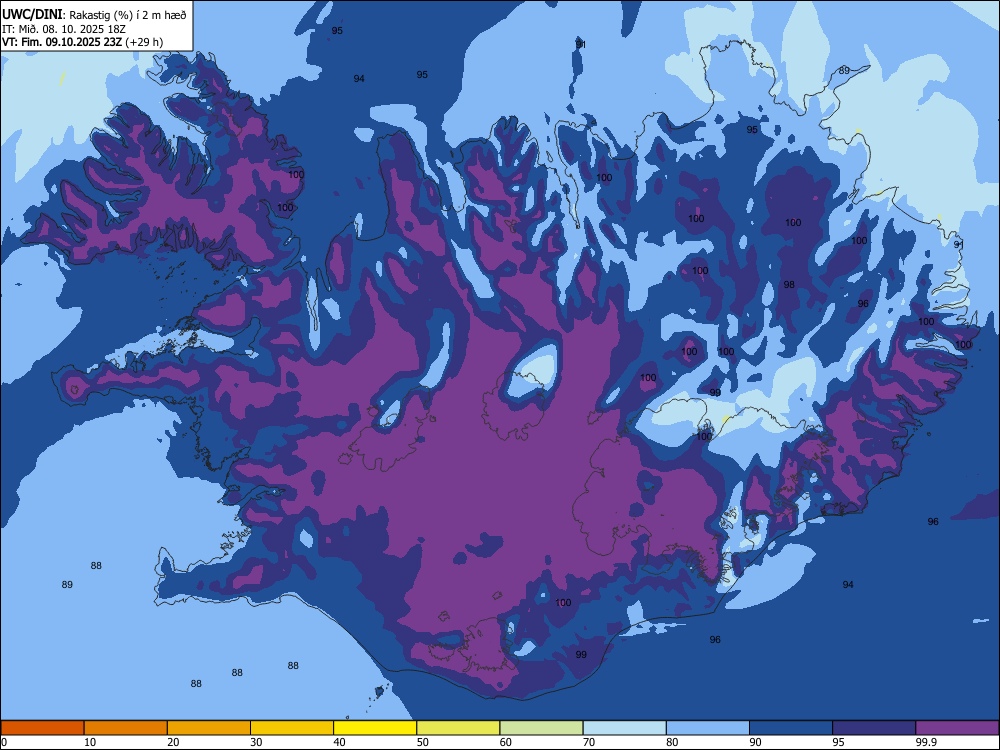Click the 'VT: Fim. 09.10.2025 23Z' valid time
Image resolution: width=1000 pixels, height=750 pixels.
coord(62,42)
